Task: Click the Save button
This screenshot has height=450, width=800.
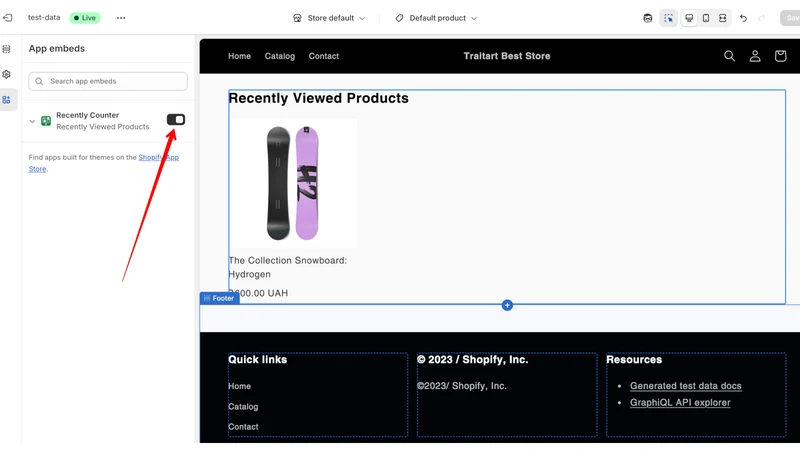Action: 791,18
